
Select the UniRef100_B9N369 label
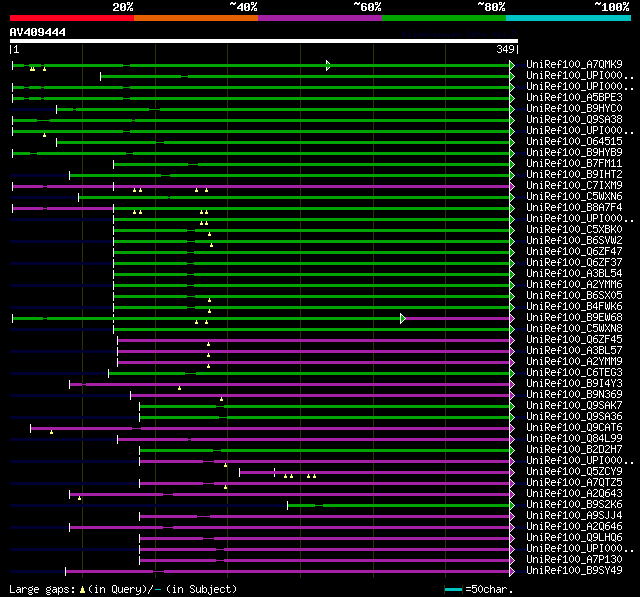(x=574, y=395)
